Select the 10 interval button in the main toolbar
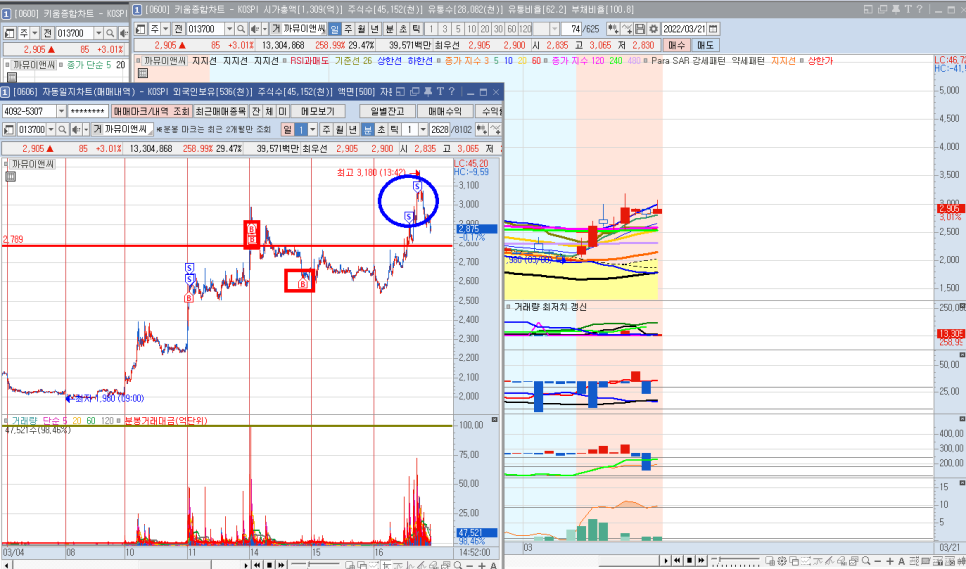Image resolution: width=966 pixels, height=569 pixels. point(472,29)
